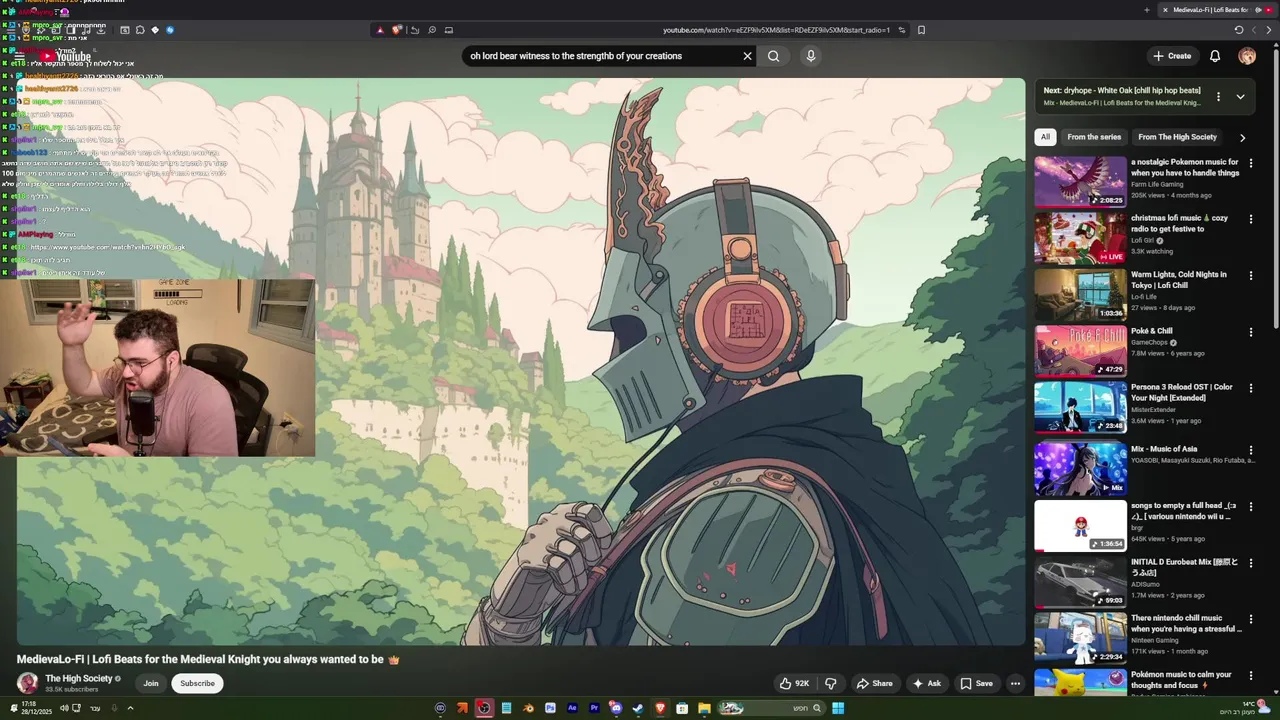Open The High Society channel name link
Image resolution: width=1280 pixels, height=720 pixels.
pyautogui.click(x=79, y=678)
